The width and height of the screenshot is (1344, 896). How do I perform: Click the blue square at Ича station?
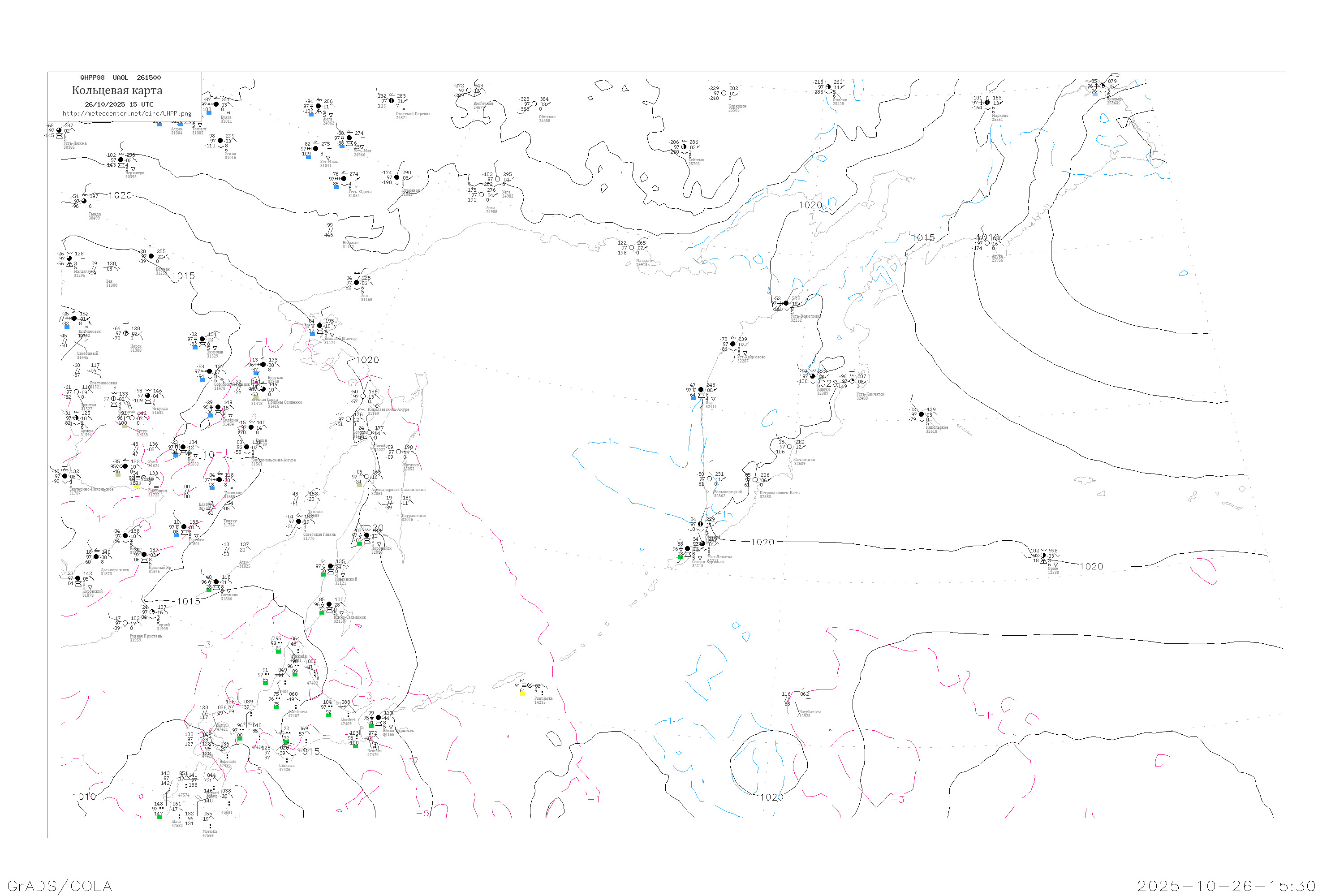[x=694, y=398]
